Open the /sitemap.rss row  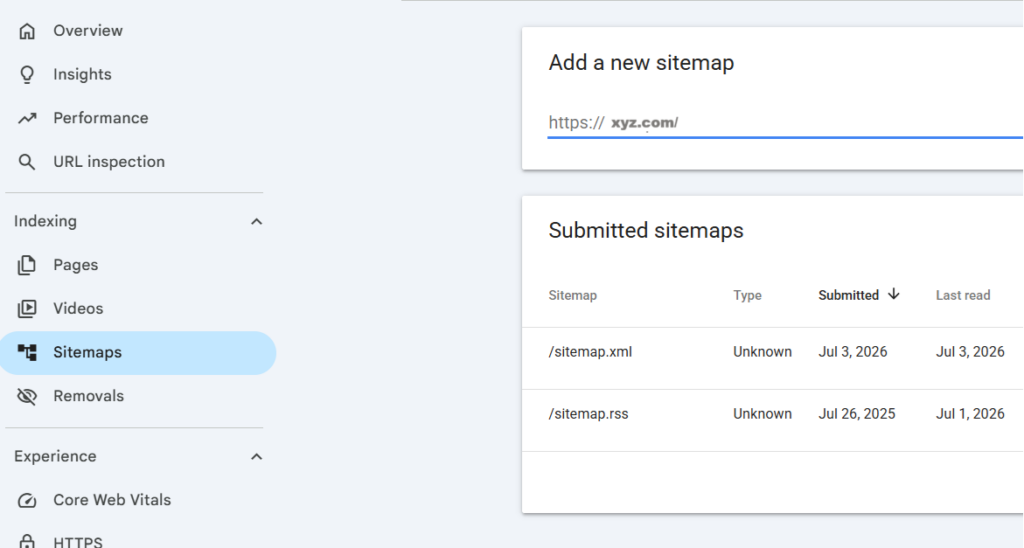point(773,421)
